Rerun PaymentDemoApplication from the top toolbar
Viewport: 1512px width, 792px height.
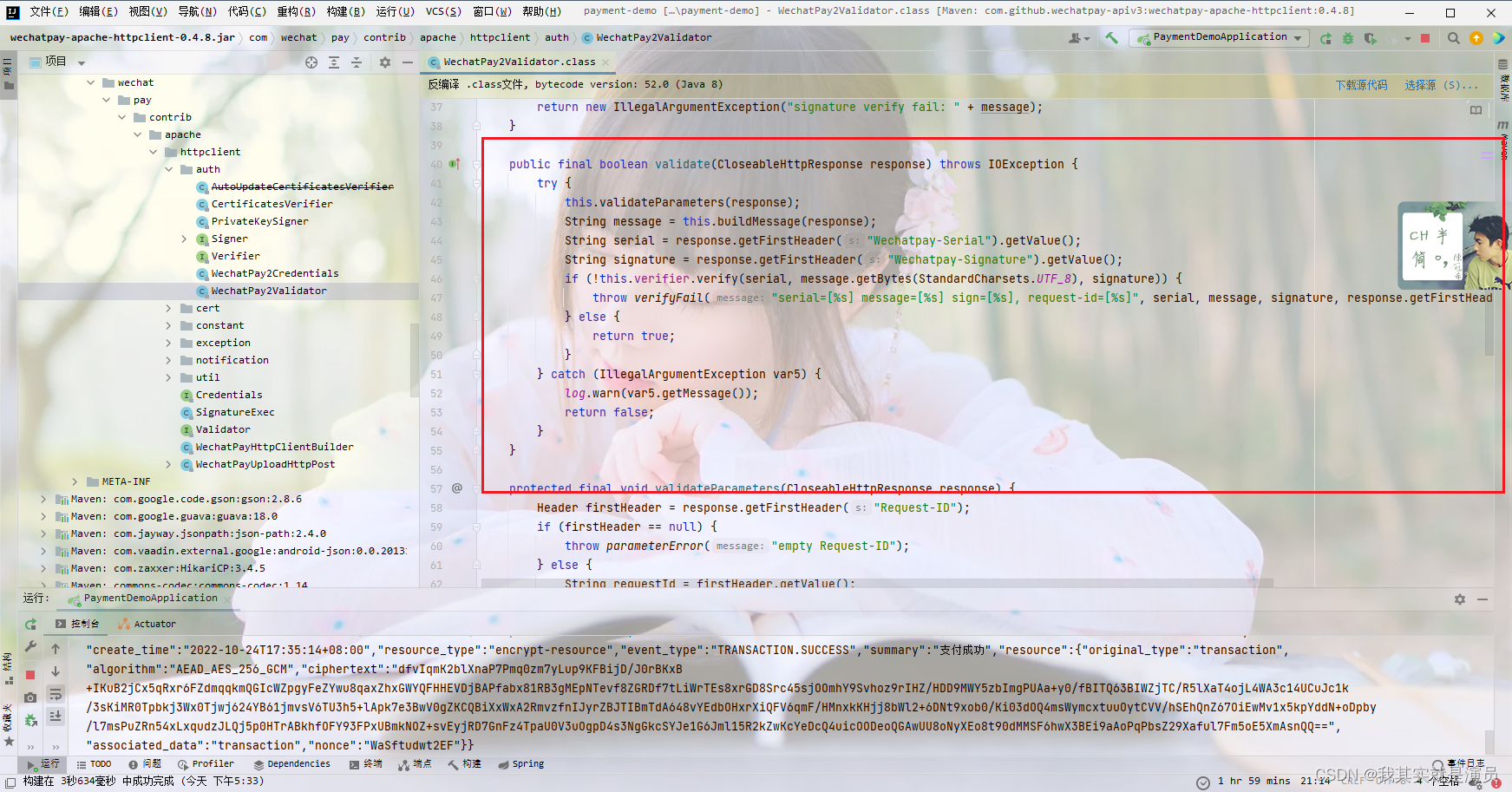pyautogui.click(x=1325, y=38)
